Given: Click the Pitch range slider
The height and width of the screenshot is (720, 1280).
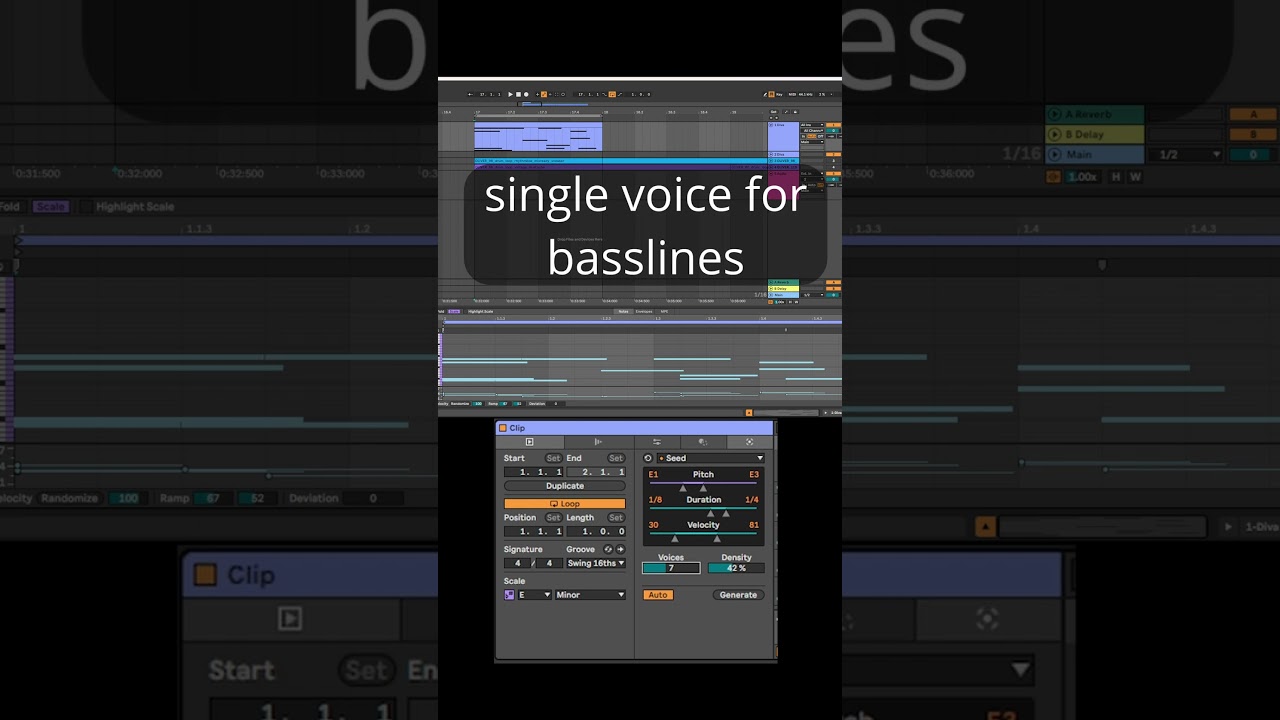Looking at the screenshot, I should (704, 485).
